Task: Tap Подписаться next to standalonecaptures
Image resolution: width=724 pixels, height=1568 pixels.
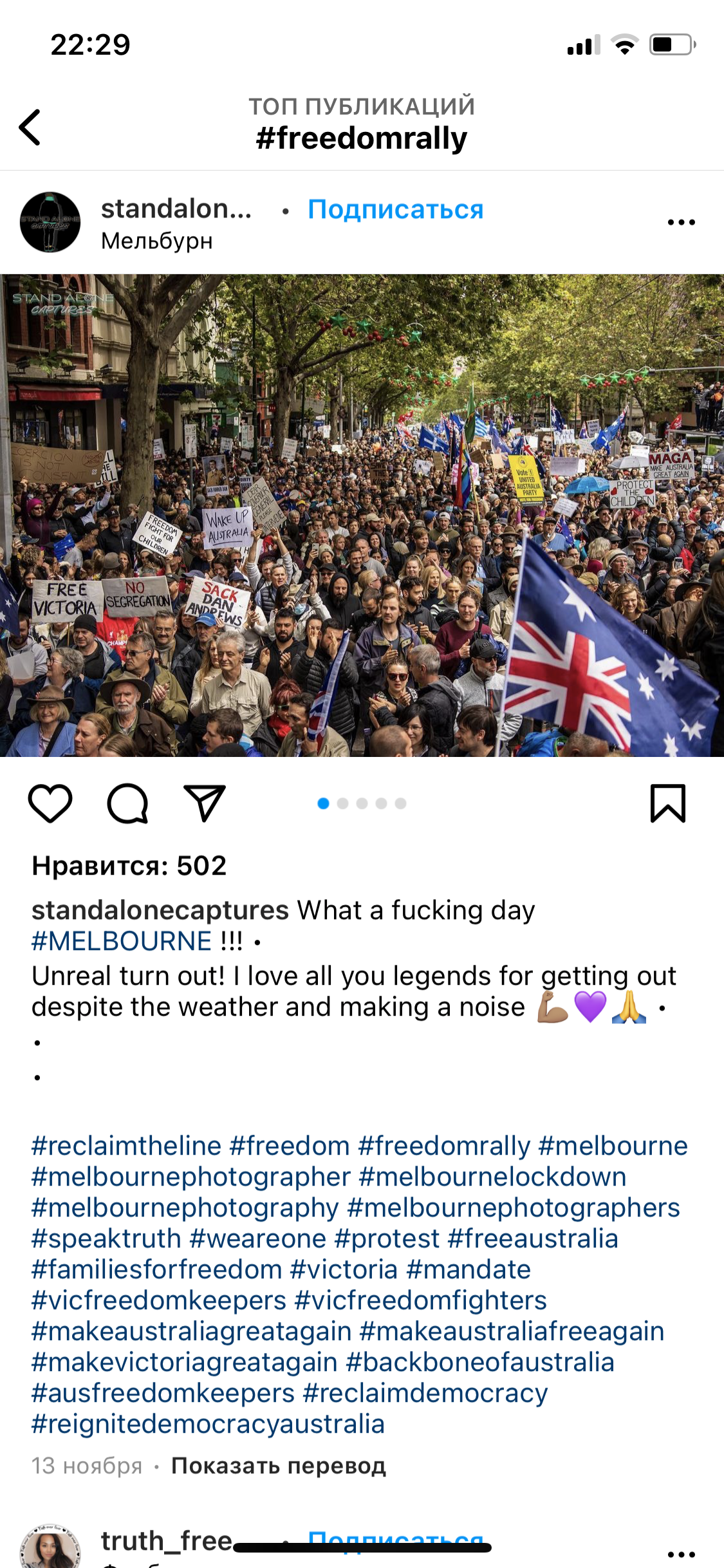Action: point(396,209)
